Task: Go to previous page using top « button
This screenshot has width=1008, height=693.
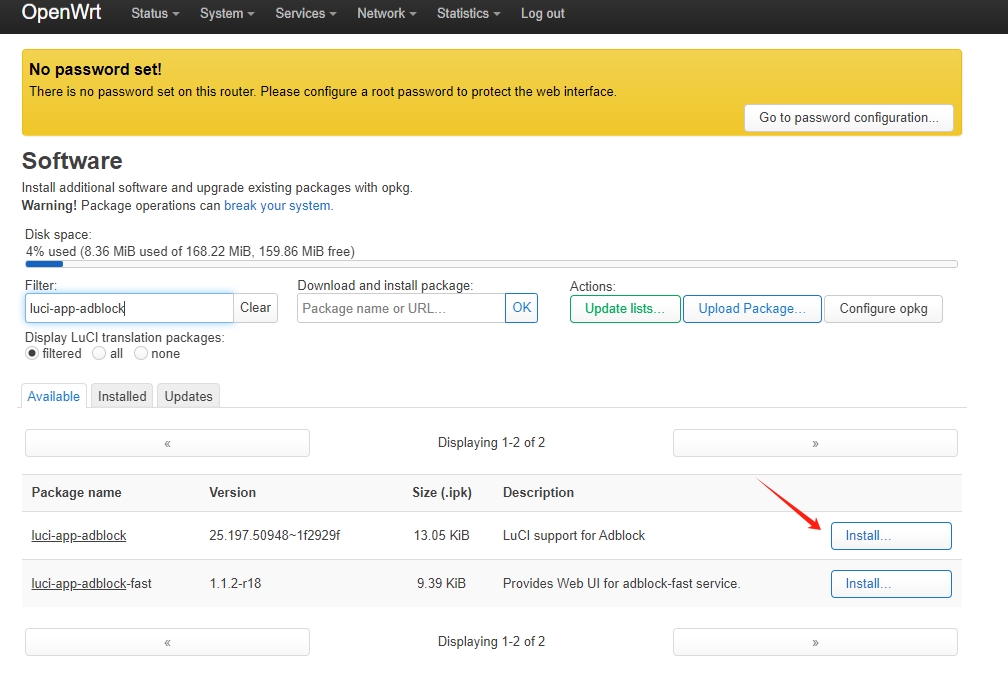Action: click(x=167, y=443)
